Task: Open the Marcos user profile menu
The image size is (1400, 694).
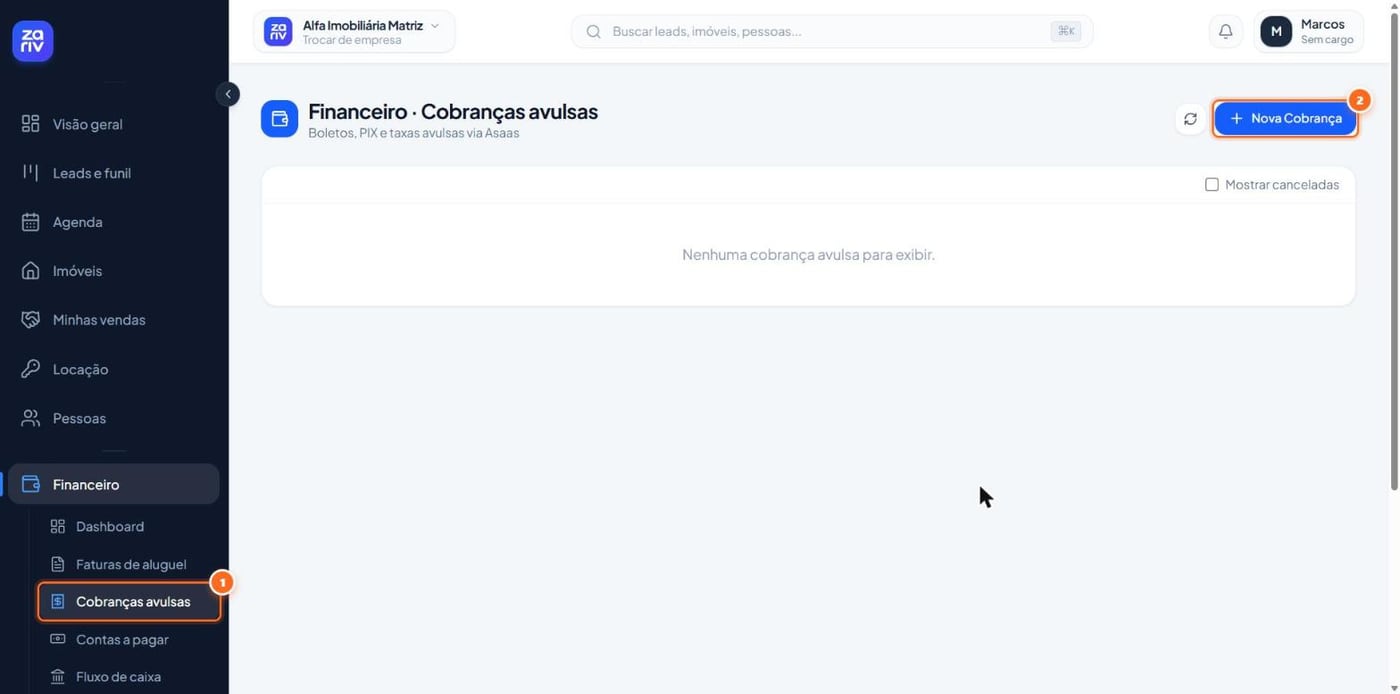Action: (x=1309, y=31)
